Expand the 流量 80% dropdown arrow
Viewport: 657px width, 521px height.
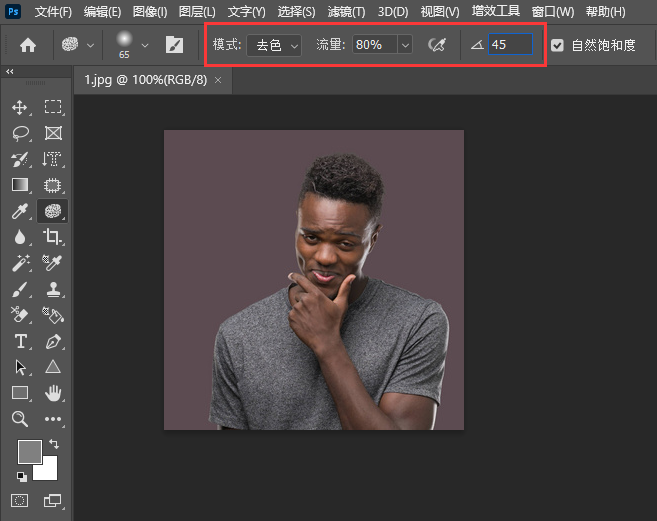(404, 45)
